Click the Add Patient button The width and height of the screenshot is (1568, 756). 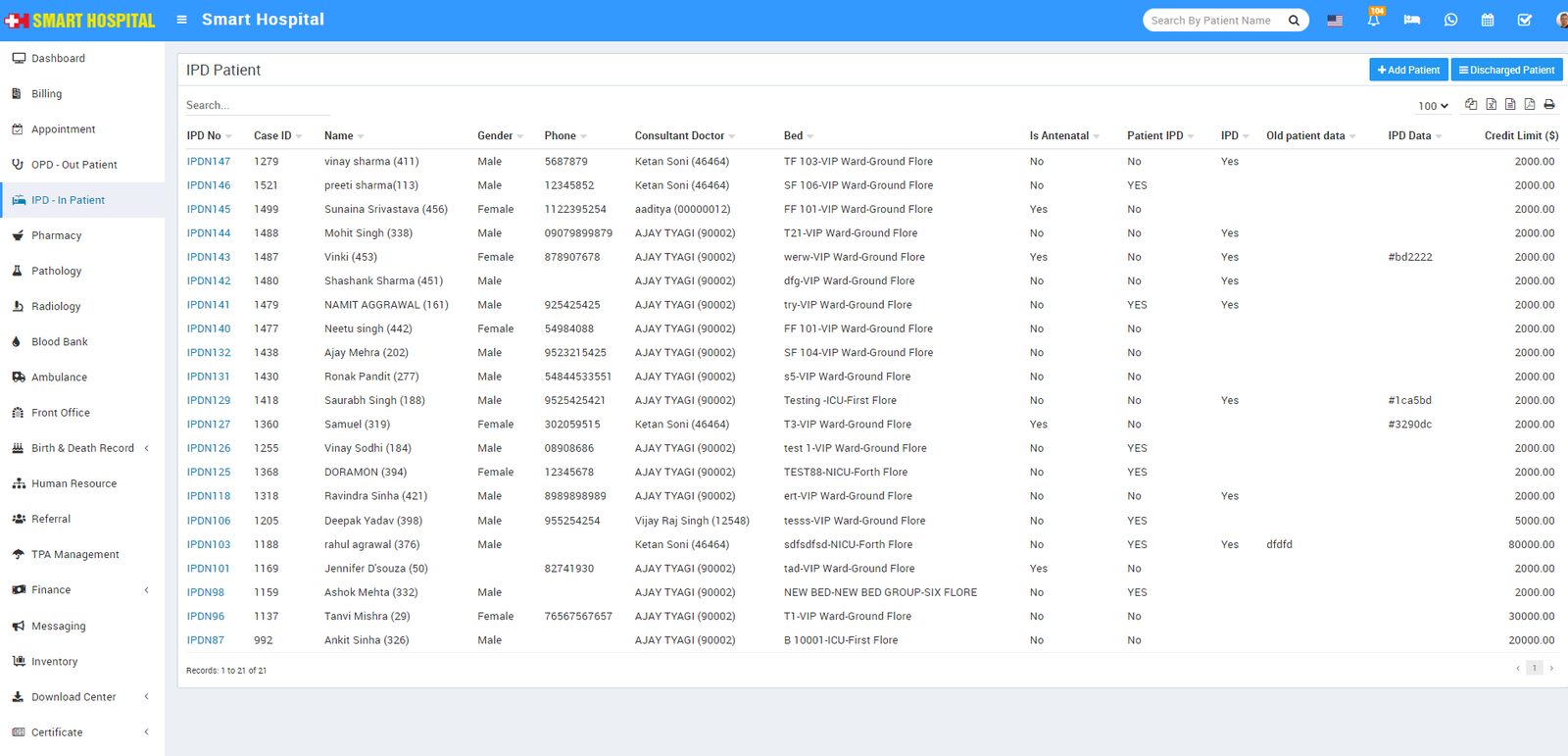pos(1408,70)
